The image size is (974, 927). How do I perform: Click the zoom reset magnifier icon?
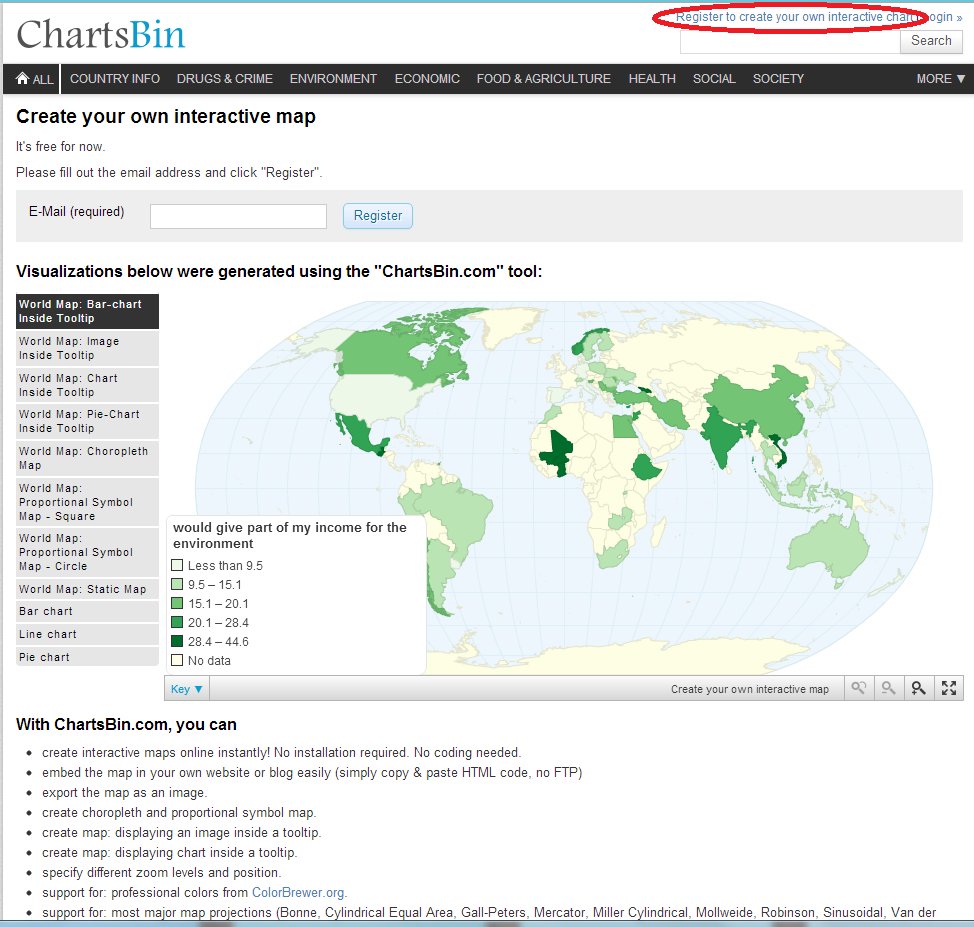pyautogui.click(x=858, y=688)
